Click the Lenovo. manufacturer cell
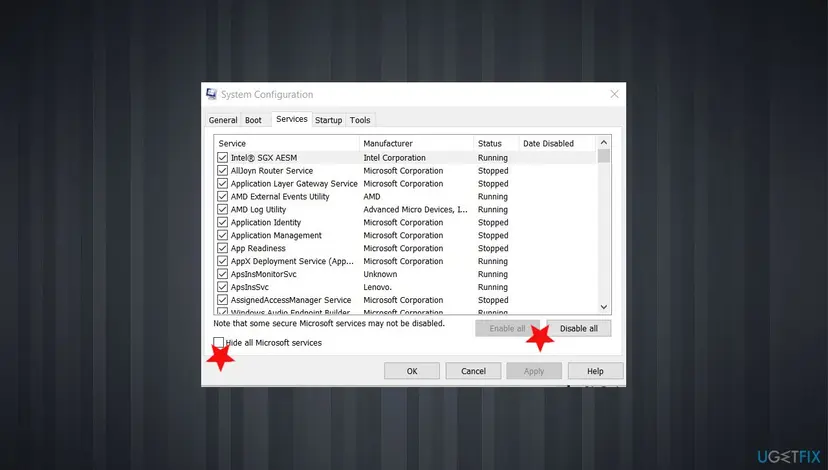This screenshot has height=470, width=828. tap(378, 287)
